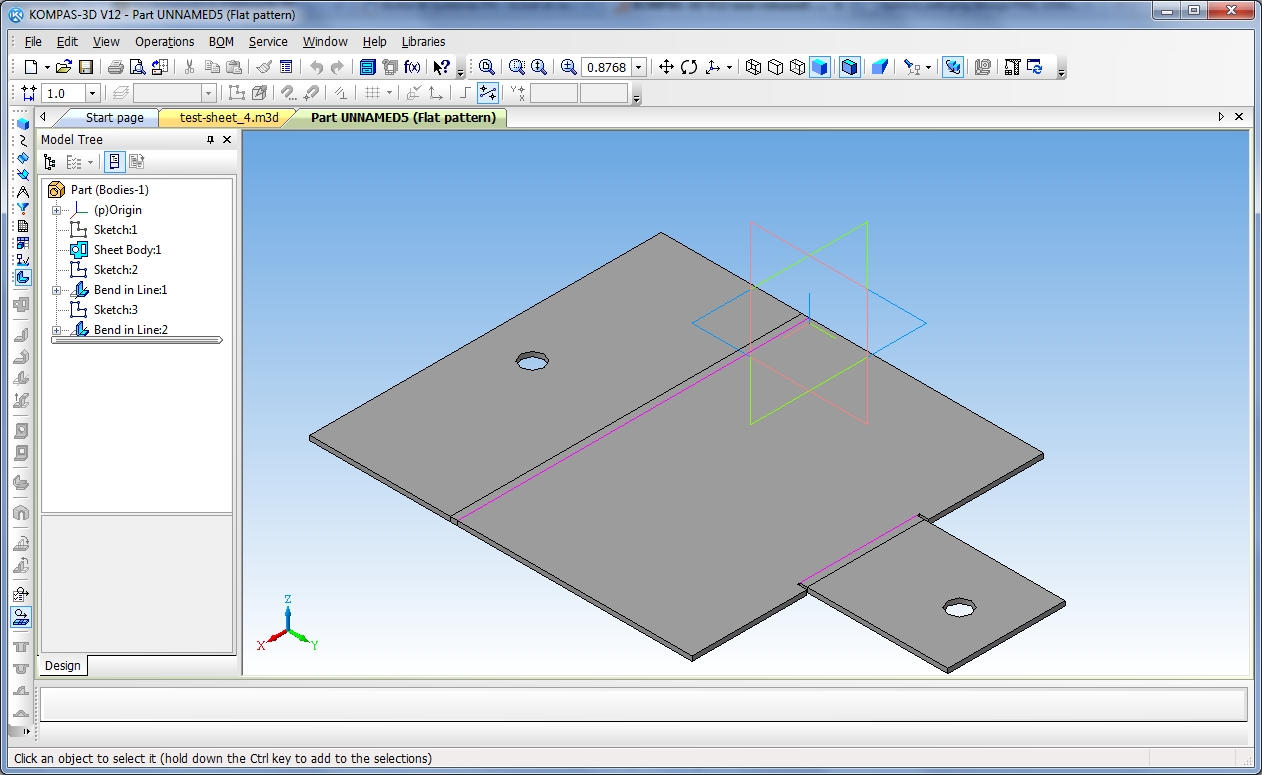Open the Variables f(x) tool
Image resolution: width=1262 pixels, height=775 pixels.
pos(412,67)
